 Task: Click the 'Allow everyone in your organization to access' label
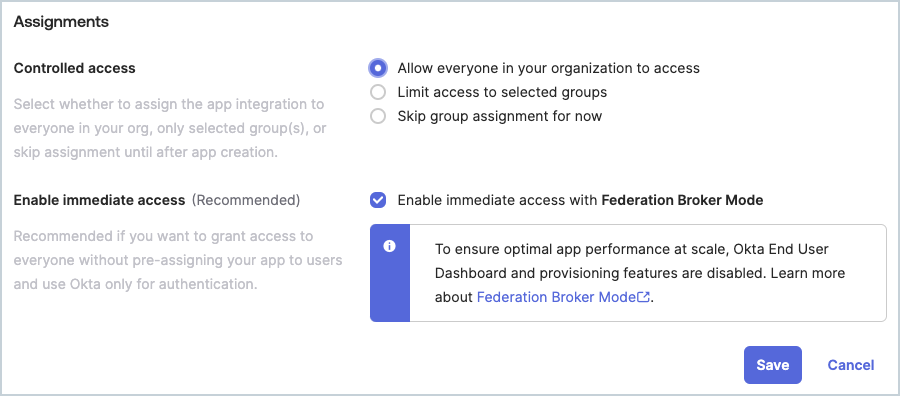[x=549, y=68]
